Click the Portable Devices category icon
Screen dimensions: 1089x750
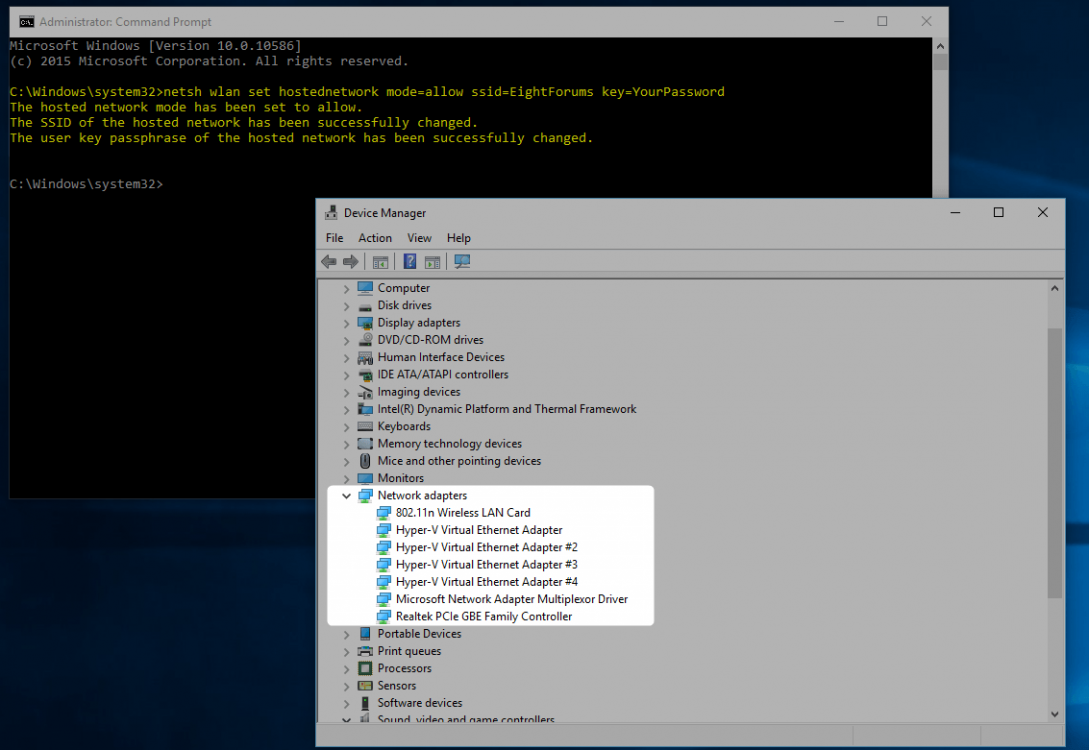click(x=365, y=633)
